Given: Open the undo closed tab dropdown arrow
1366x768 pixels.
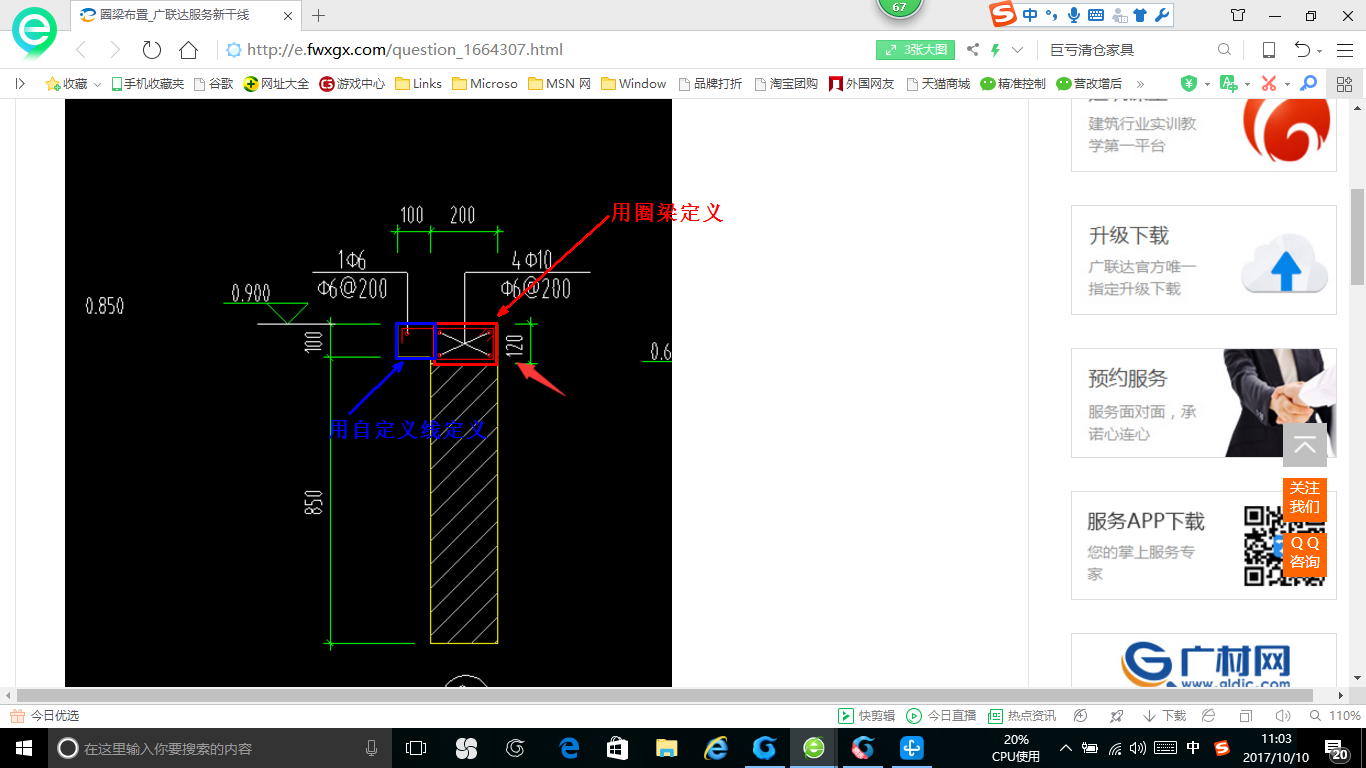Looking at the screenshot, I should tap(1320, 51).
